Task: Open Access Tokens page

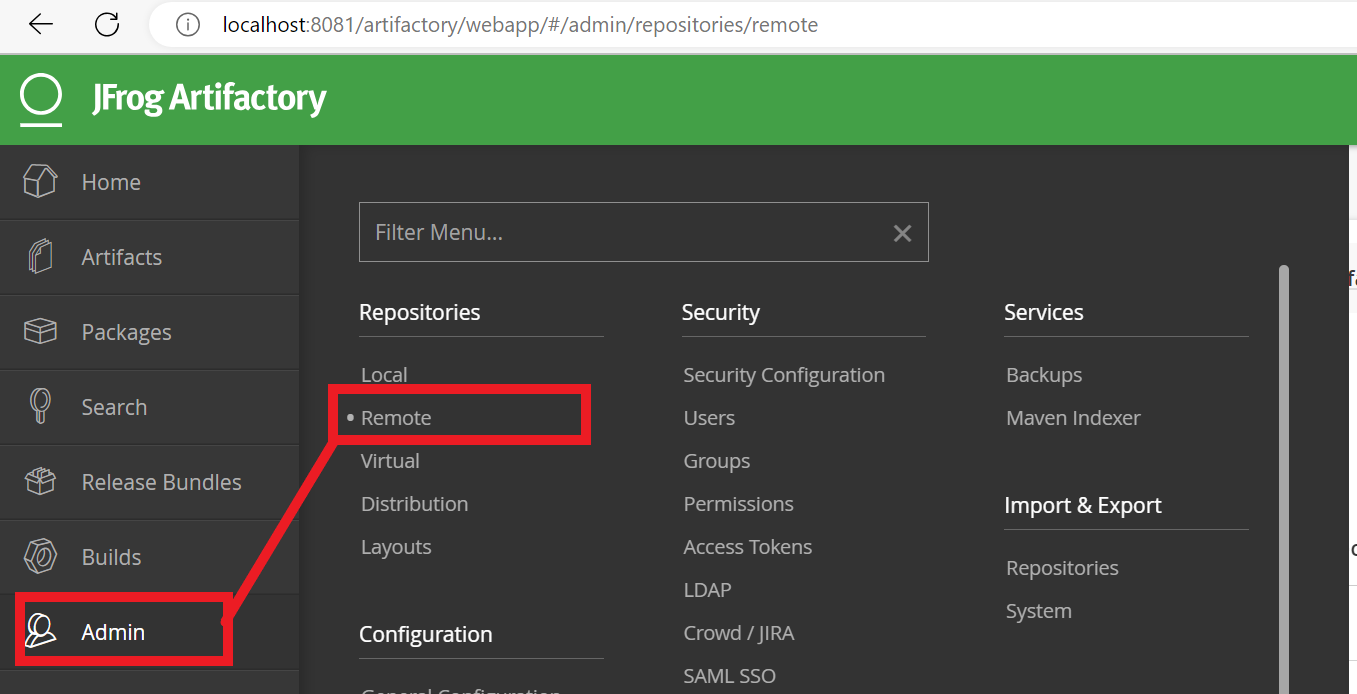Action: coord(748,547)
